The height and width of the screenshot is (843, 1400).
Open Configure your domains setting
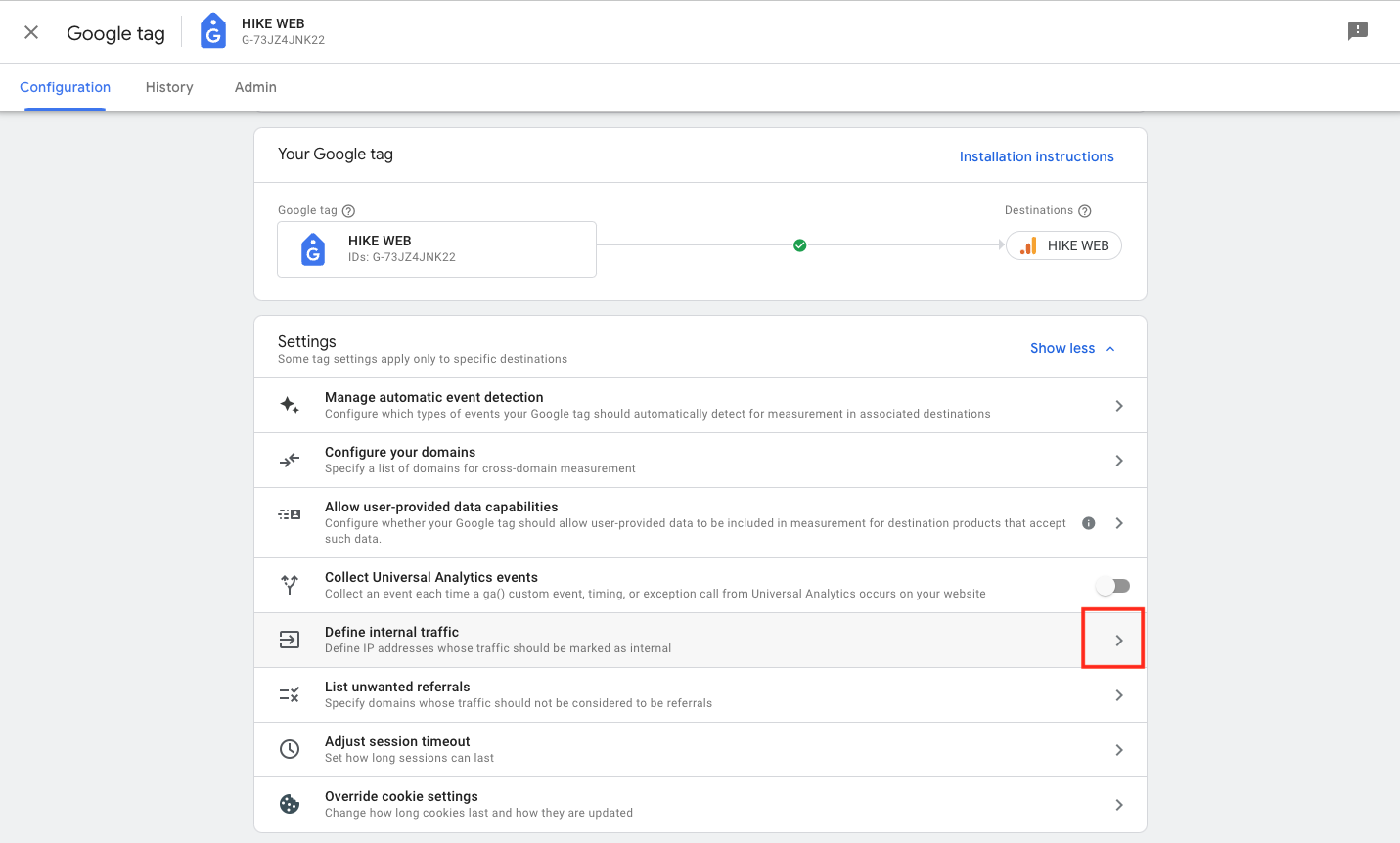(x=700, y=460)
